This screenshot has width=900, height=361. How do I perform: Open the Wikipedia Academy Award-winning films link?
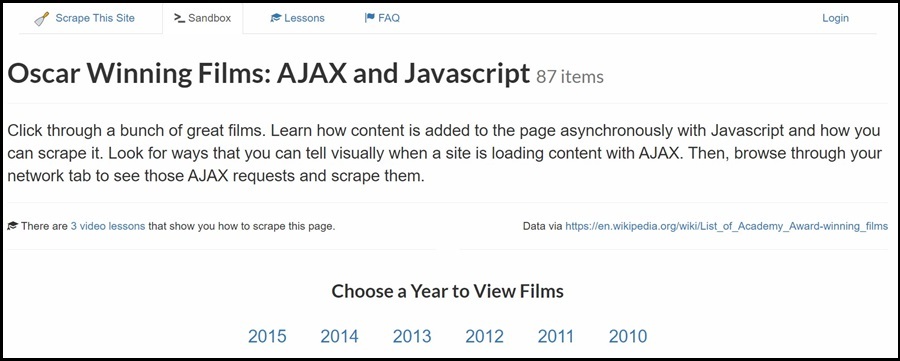tap(727, 226)
